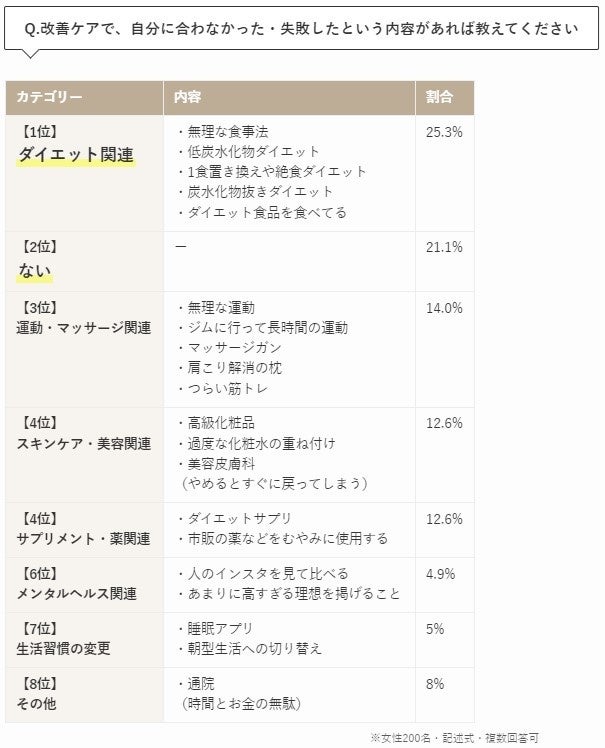Click the 21.1% percentage value
605x748 pixels.
(444, 248)
